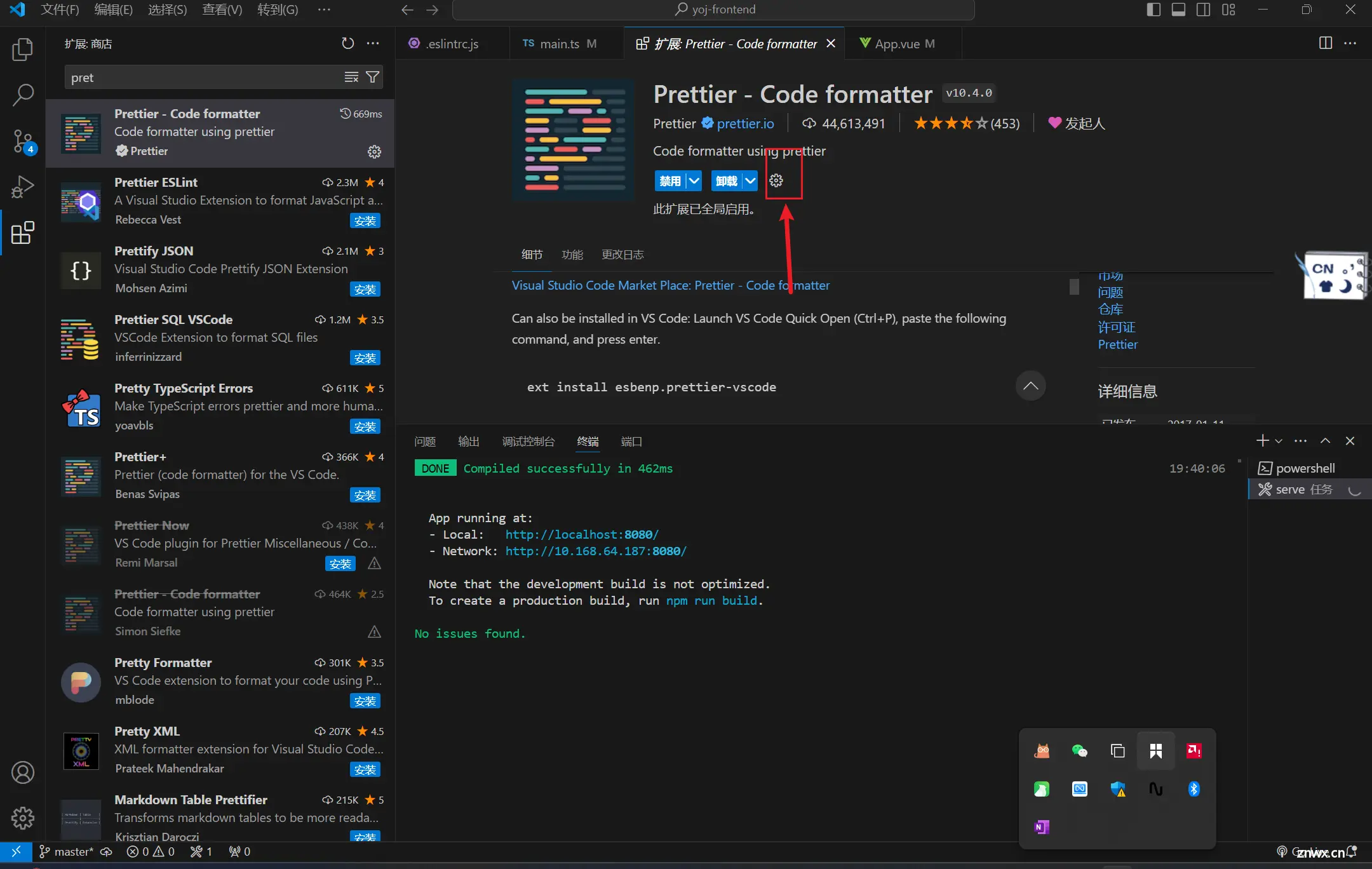This screenshot has height=869, width=1372.
Task: Synchronize changes icon in status bar
Action: [x=107, y=851]
